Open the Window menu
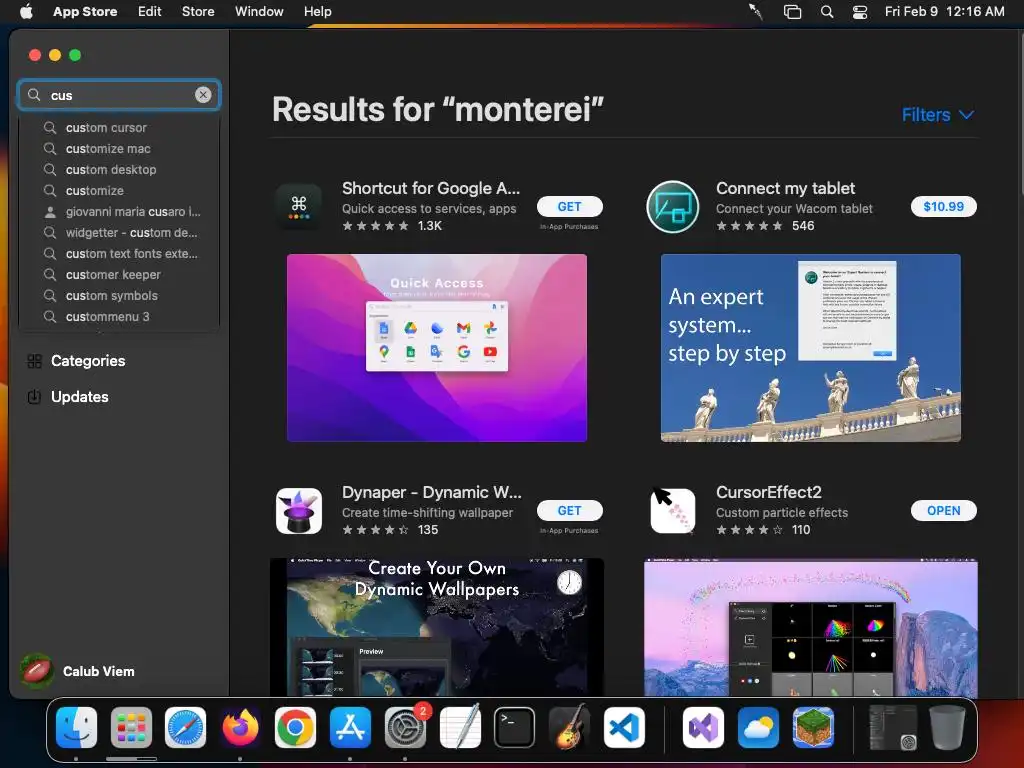The height and width of the screenshot is (768, 1024). pos(259,12)
